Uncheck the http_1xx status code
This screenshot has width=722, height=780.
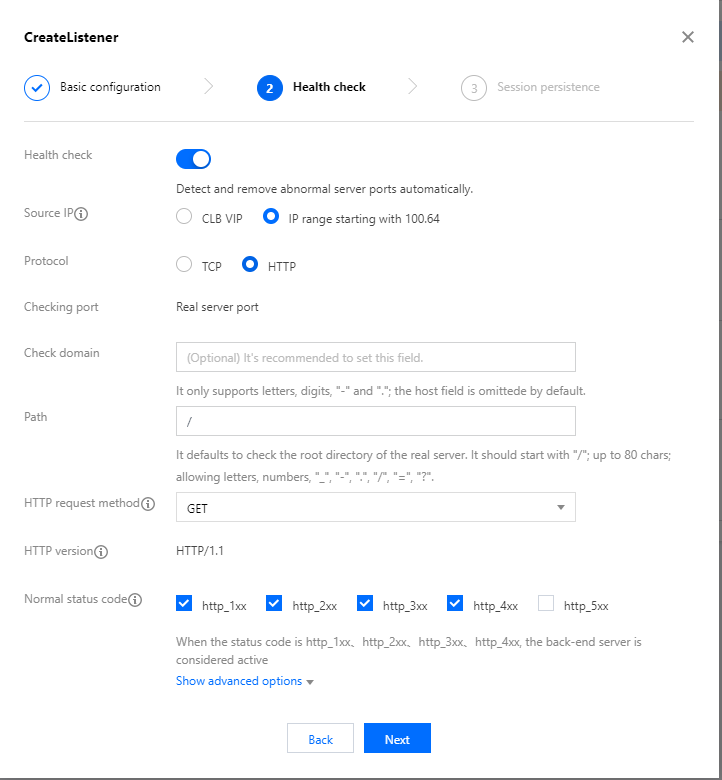pos(184,603)
